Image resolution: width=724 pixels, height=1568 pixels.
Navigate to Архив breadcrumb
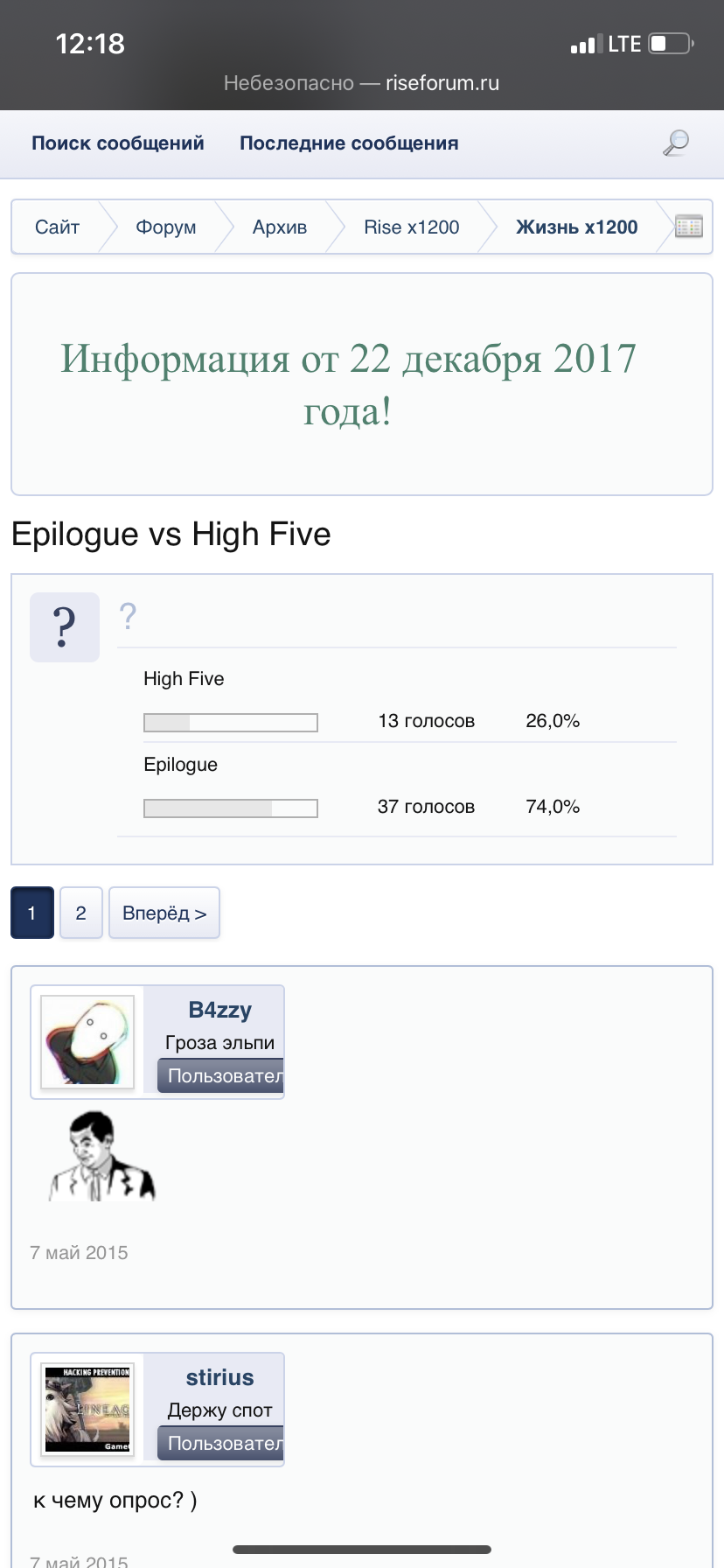280,227
